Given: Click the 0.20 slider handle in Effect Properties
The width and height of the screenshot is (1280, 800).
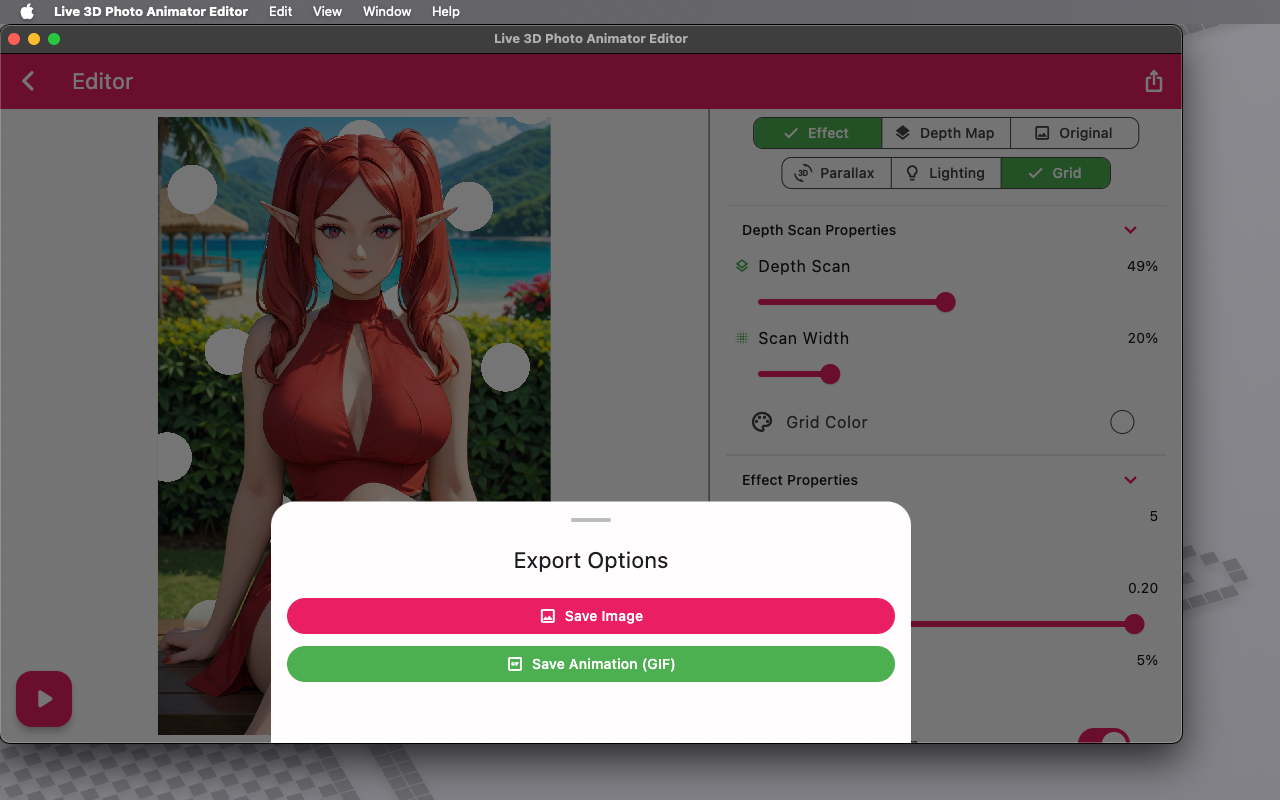Looking at the screenshot, I should coord(1134,624).
